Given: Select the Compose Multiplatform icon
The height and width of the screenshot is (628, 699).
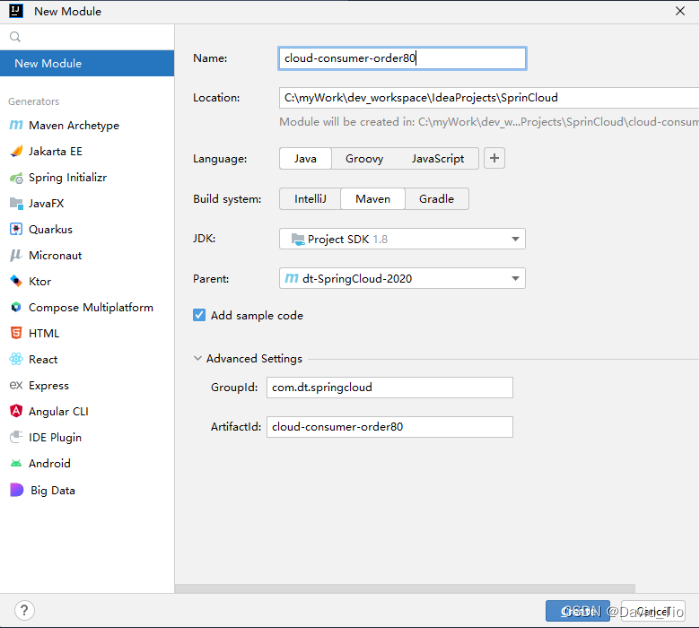Looking at the screenshot, I should pos(16,307).
